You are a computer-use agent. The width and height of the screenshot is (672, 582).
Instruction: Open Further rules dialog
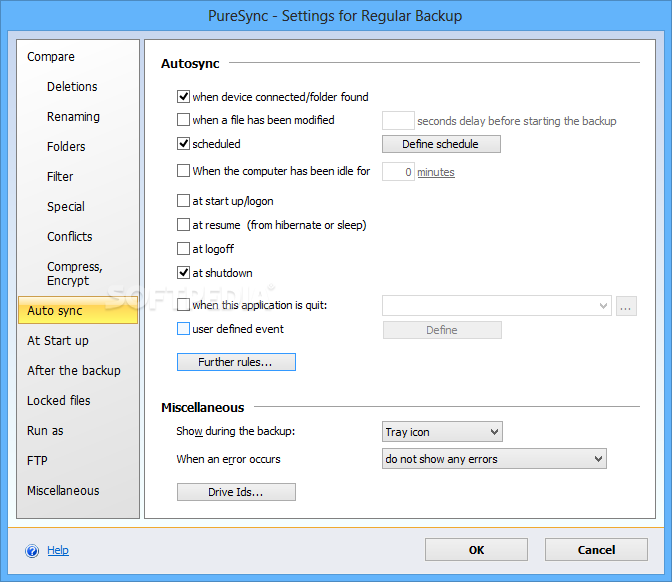[x=236, y=362]
